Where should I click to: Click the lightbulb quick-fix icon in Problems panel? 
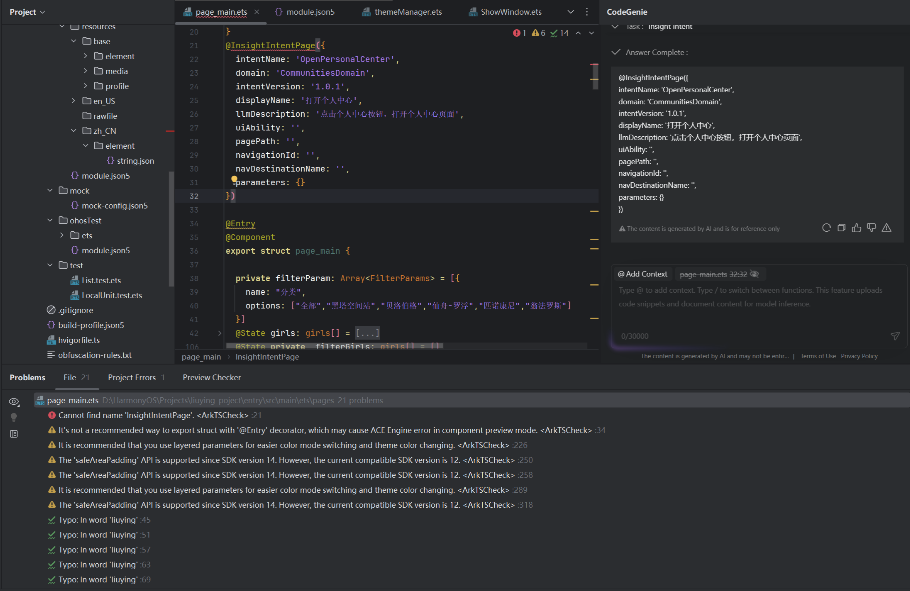[14, 417]
